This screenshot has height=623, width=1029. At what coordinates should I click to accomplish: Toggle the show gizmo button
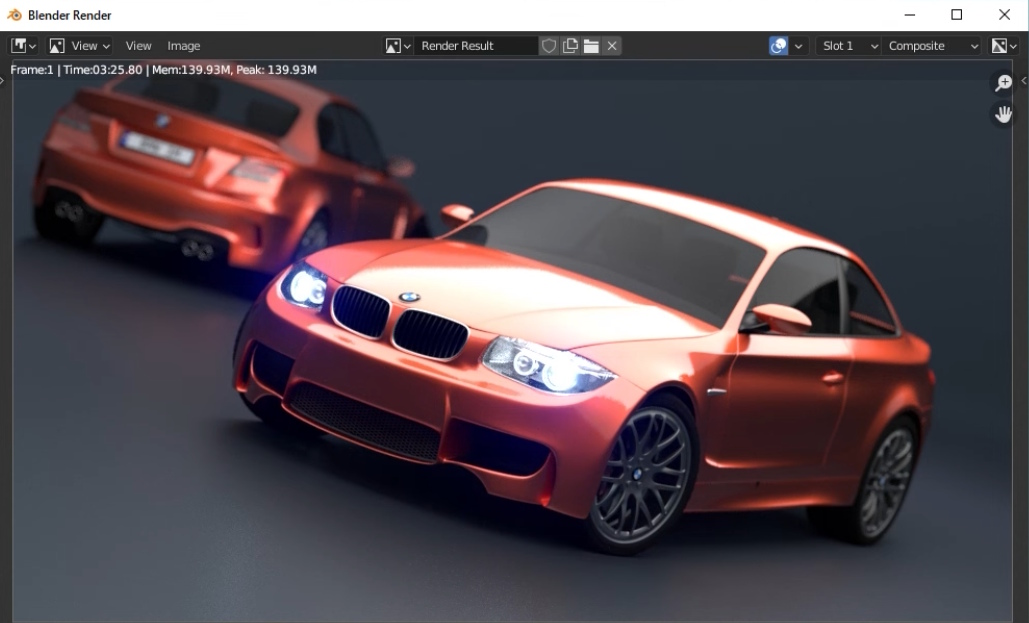(x=778, y=46)
